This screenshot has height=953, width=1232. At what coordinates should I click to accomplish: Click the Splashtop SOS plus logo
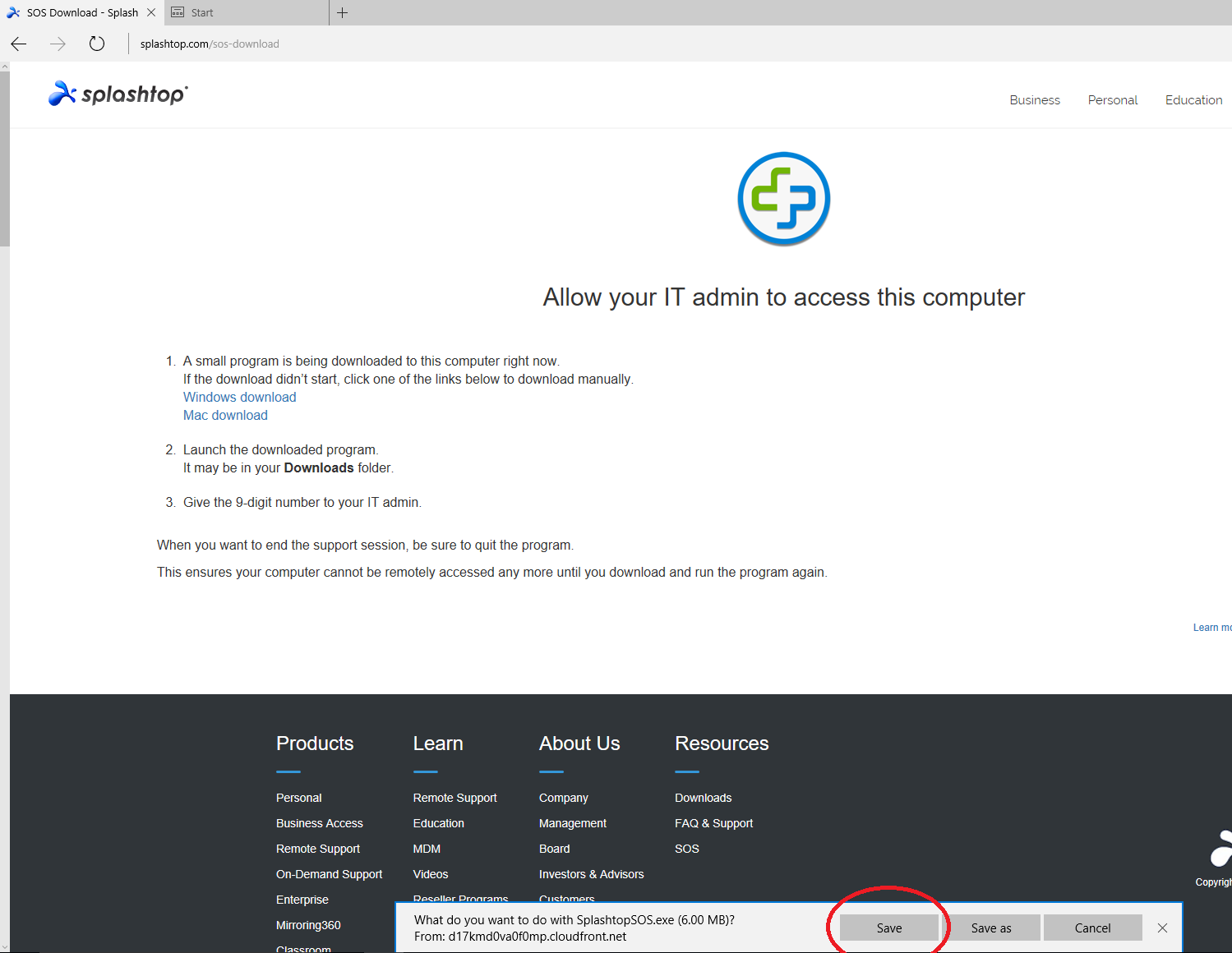tap(784, 199)
